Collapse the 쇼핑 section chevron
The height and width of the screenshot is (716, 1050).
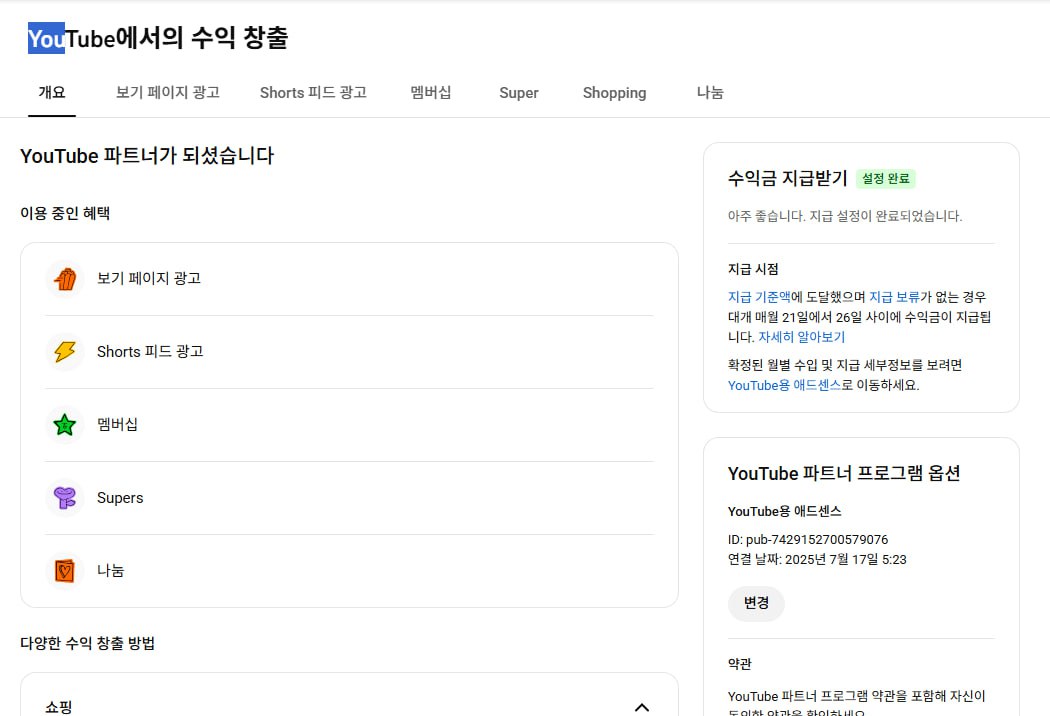pyautogui.click(x=642, y=707)
